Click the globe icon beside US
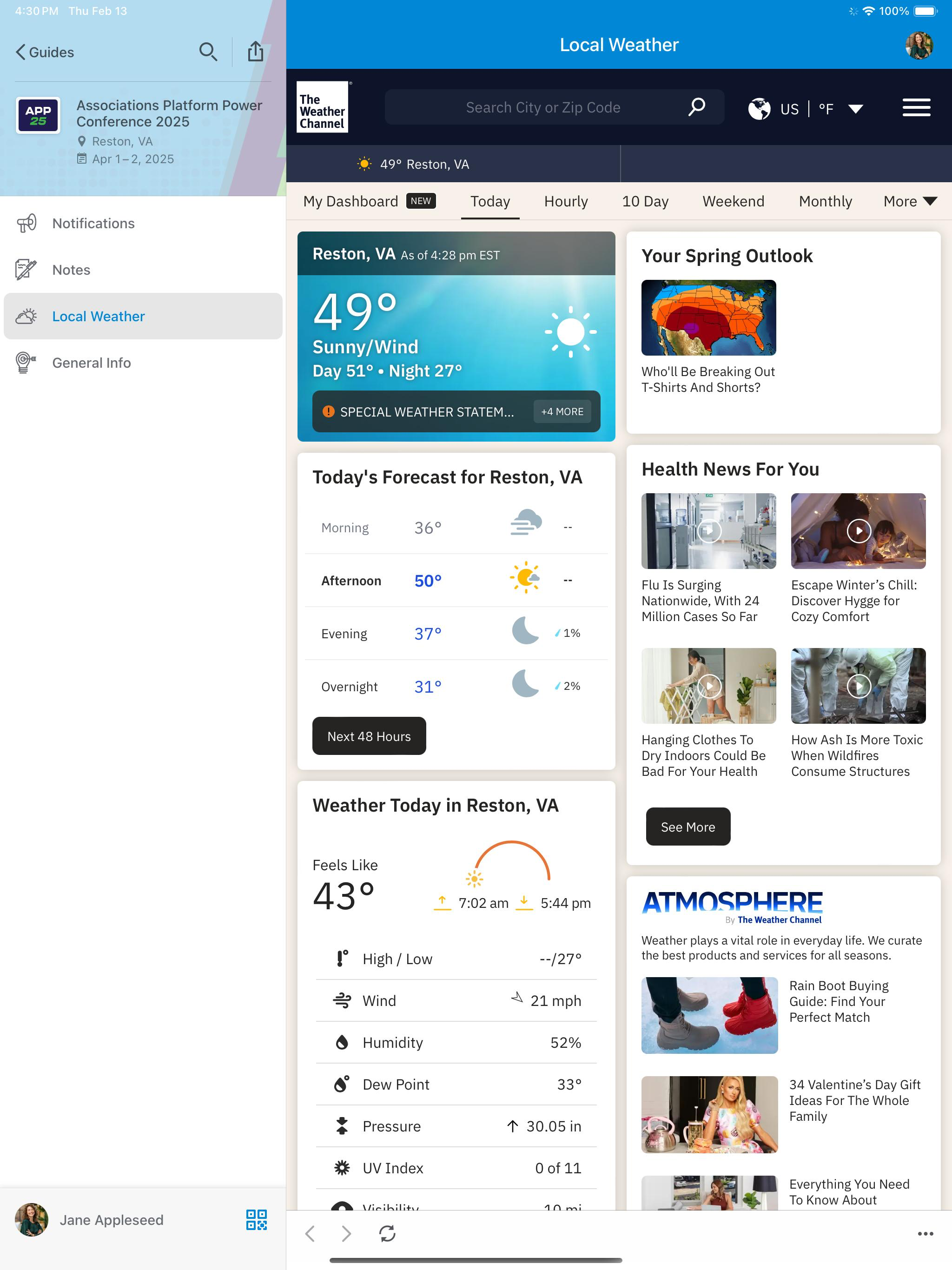Screen dimensions: 952x1270 point(759,108)
